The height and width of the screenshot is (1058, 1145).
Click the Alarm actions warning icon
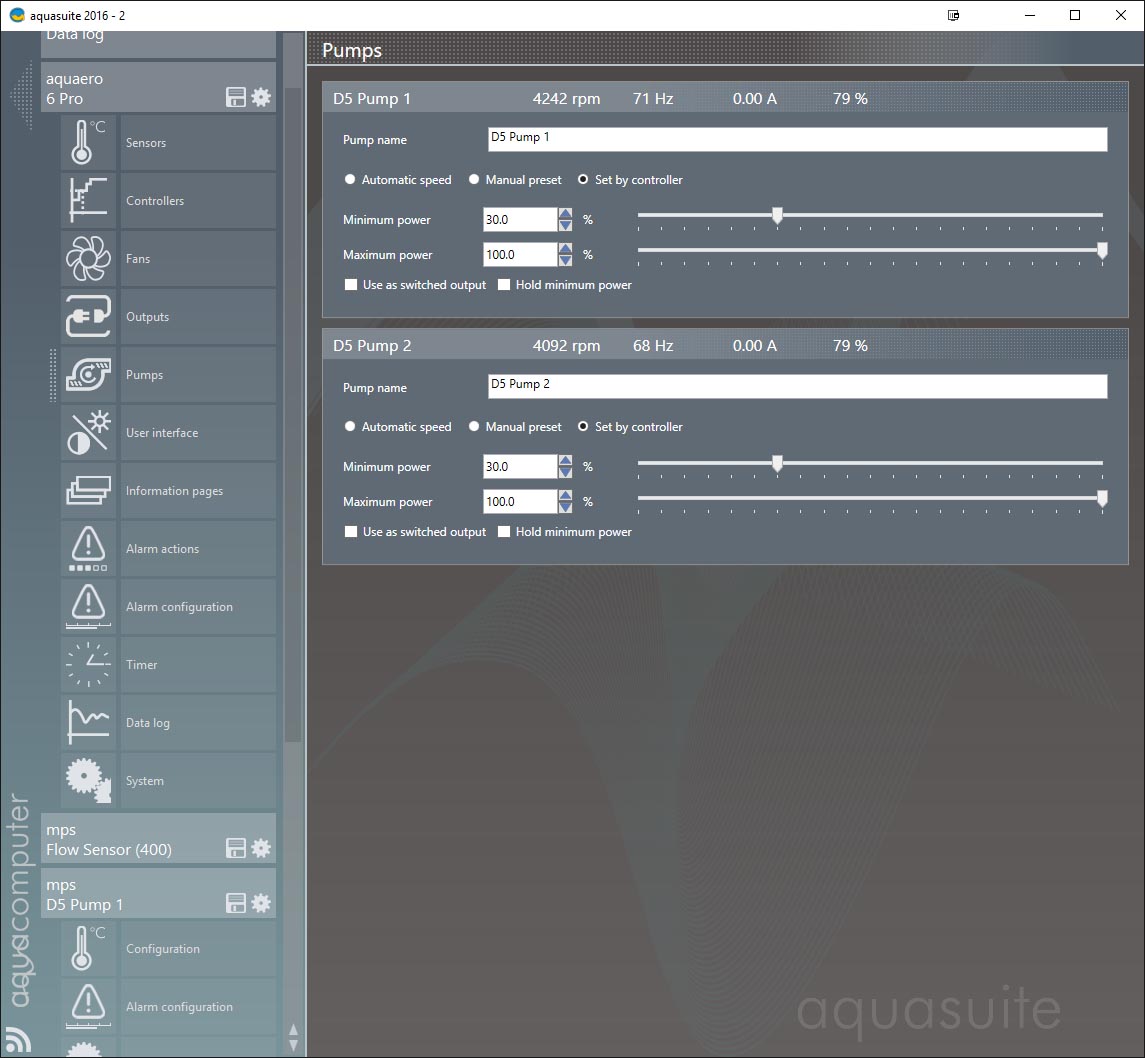88,548
